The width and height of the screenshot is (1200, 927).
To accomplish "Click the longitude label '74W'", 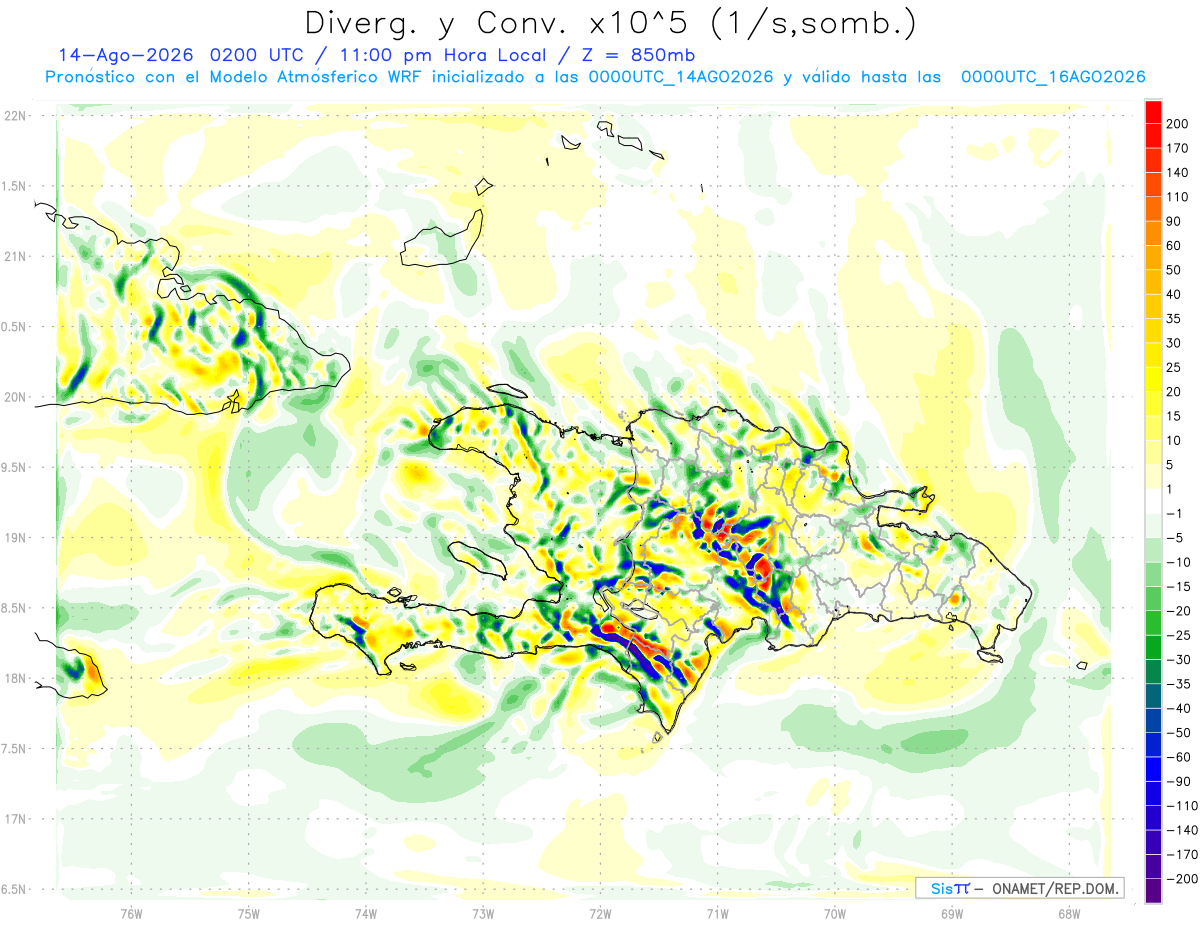I will coord(365,914).
